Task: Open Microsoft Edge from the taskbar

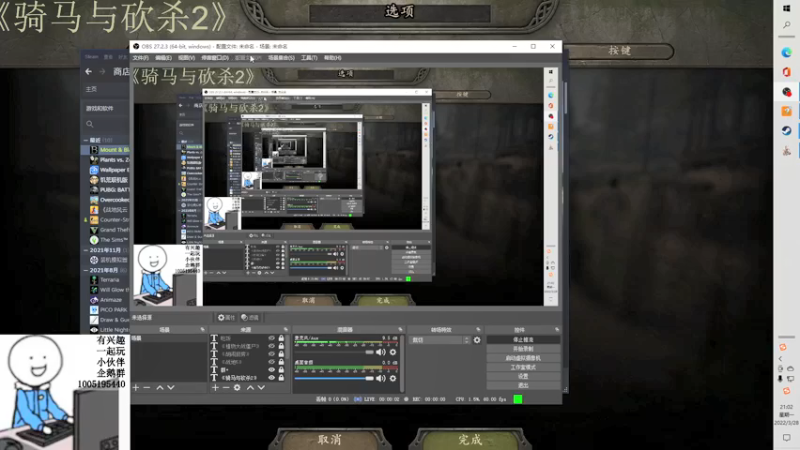Action: (x=786, y=53)
